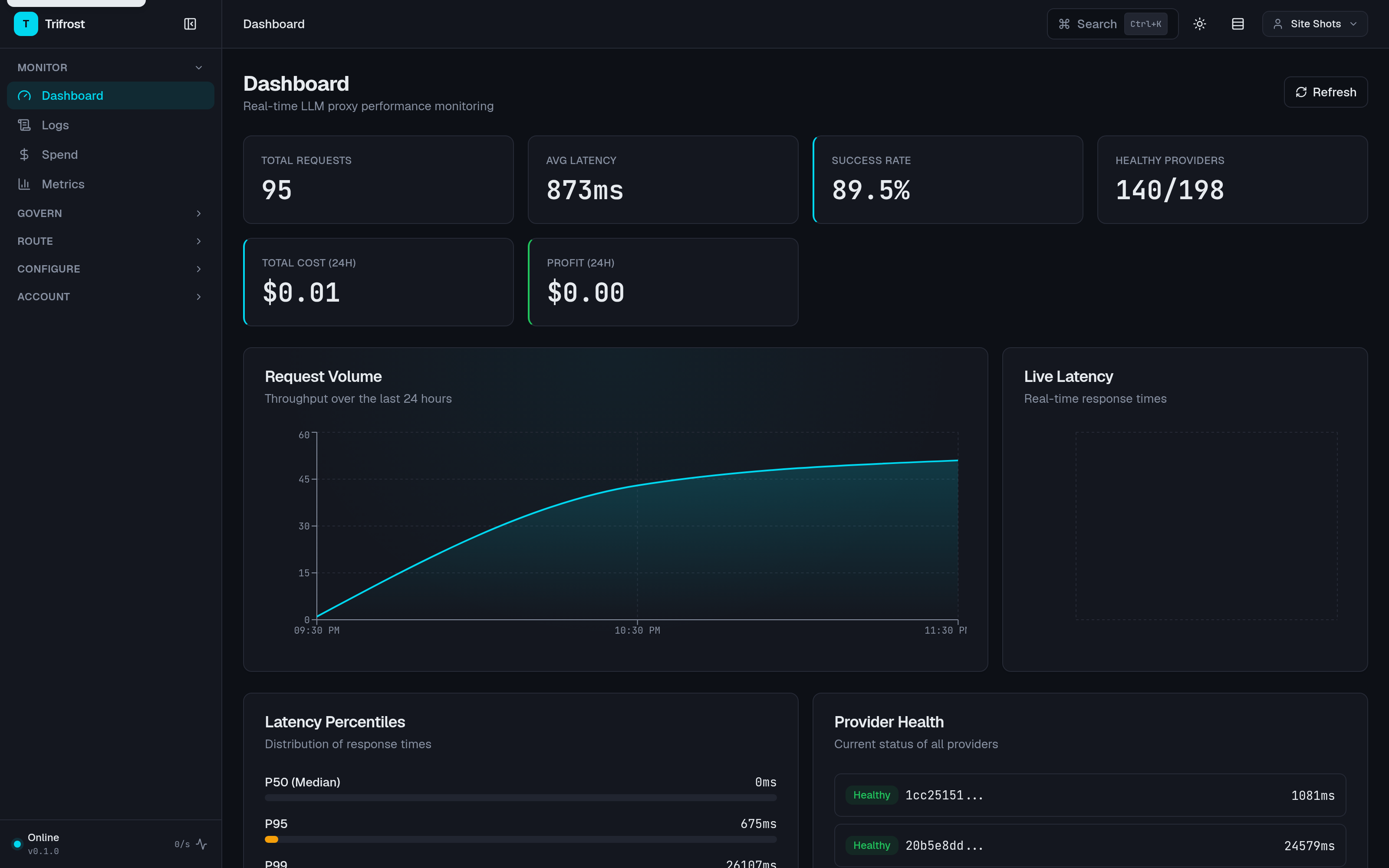Click the refresh arrows icon
Image resolution: width=1389 pixels, height=868 pixels.
(x=1301, y=92)
